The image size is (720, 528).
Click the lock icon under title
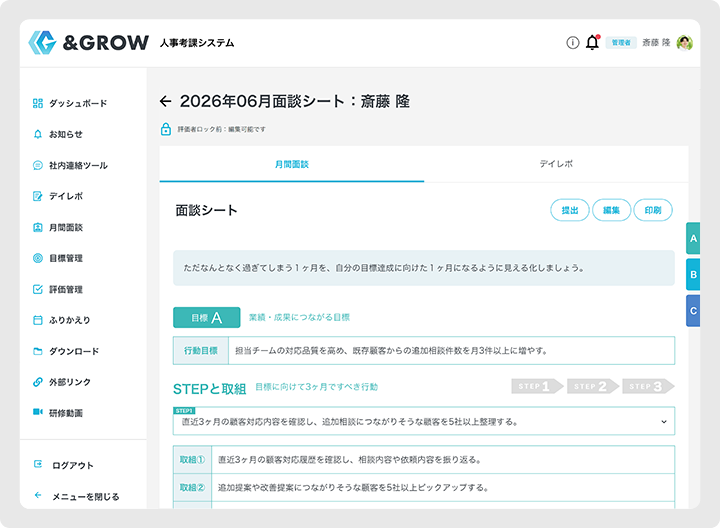[x=166, y=129]
